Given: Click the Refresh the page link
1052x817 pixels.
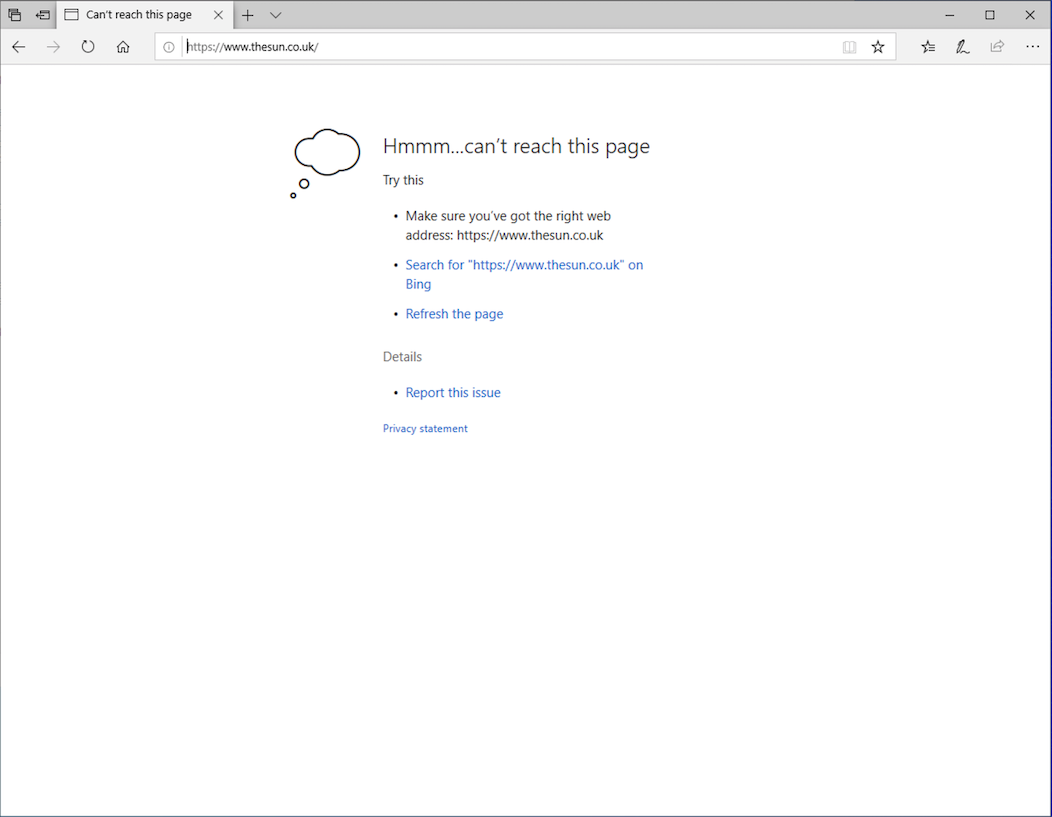Looking at the screenshot, I should pos(454,314).
